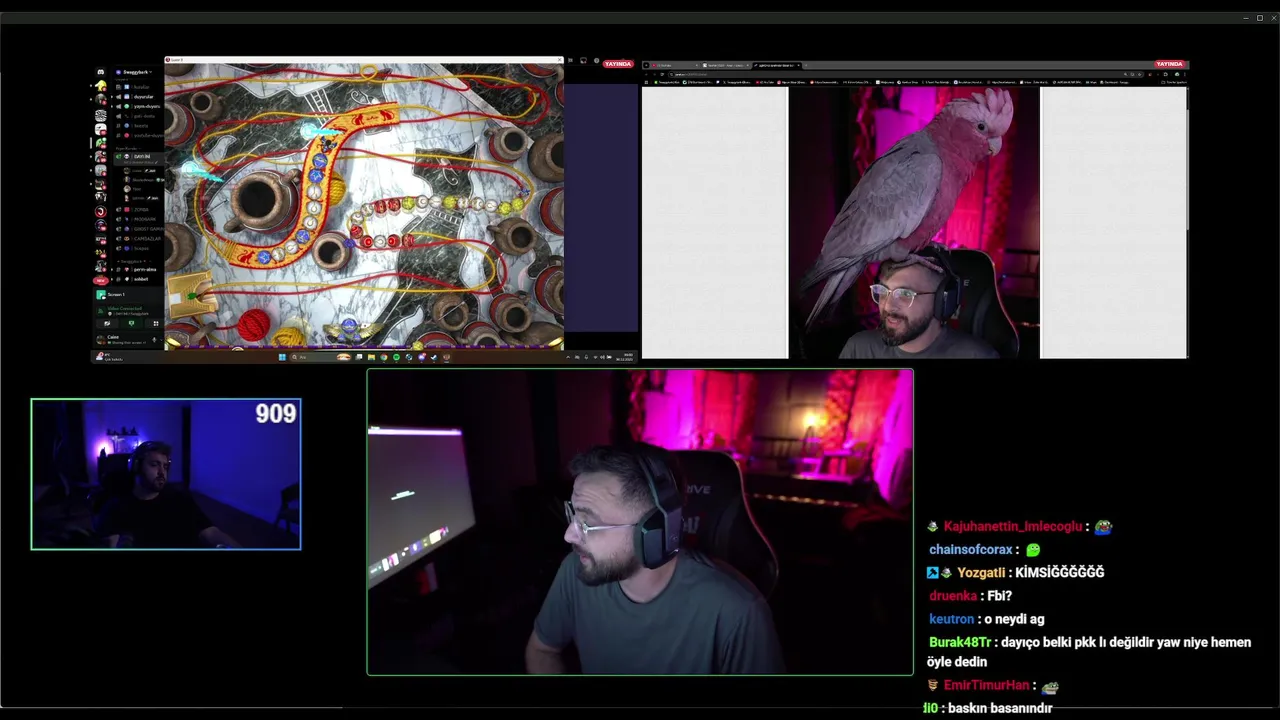Viewport: 1280px width, 720px height.
Task: Click the YAYINDA badge above the browser stream
Action: pyautogui.click(x=1169, y=64)
